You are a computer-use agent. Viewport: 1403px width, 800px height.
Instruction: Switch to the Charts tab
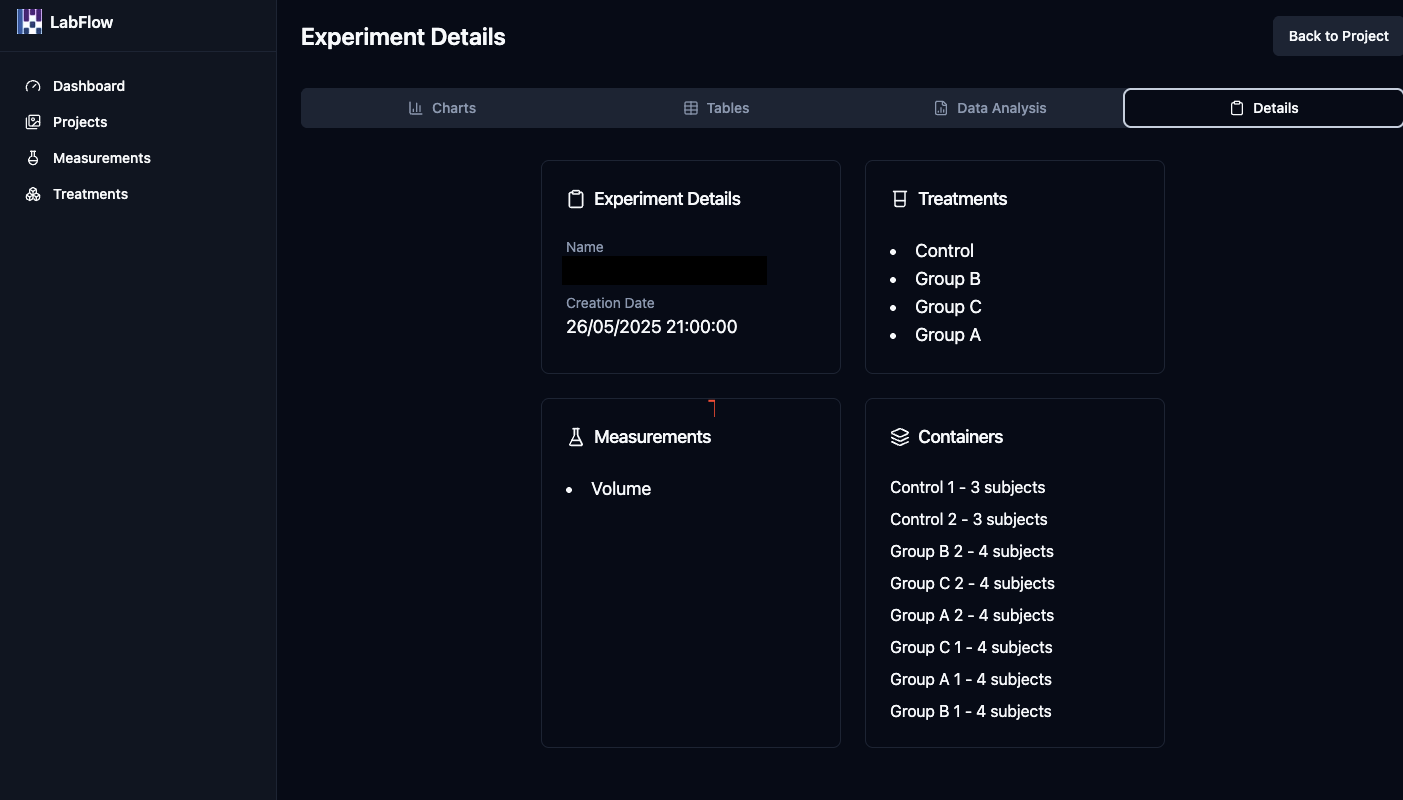tap(443, 107)
